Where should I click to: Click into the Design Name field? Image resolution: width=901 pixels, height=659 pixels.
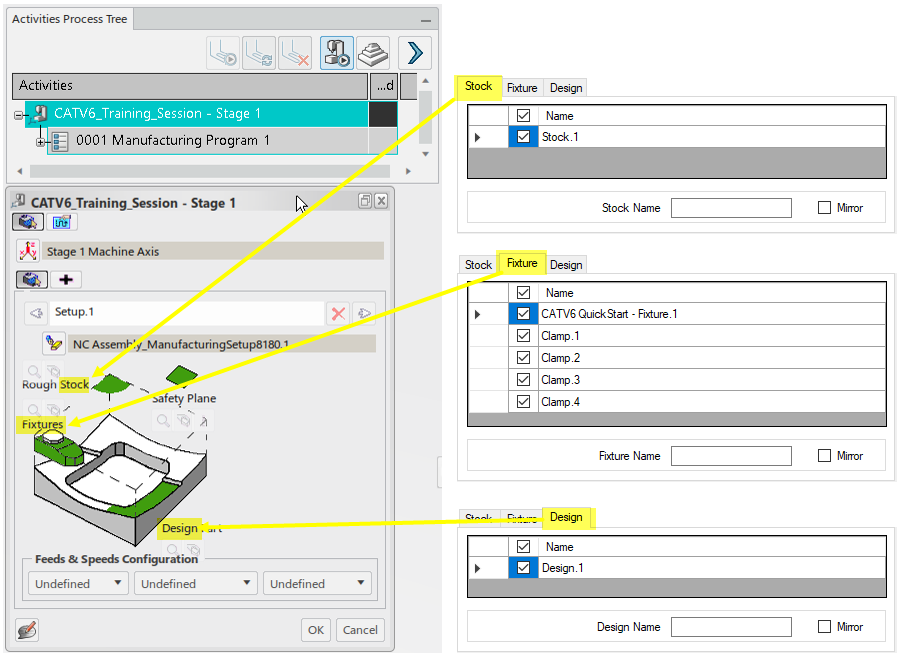click(x=731, y=627)
